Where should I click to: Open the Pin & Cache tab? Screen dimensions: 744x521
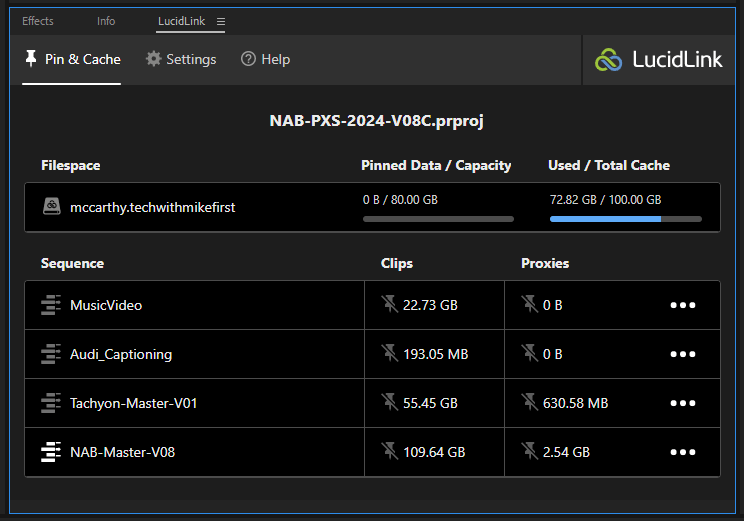[x=72, y=59]
